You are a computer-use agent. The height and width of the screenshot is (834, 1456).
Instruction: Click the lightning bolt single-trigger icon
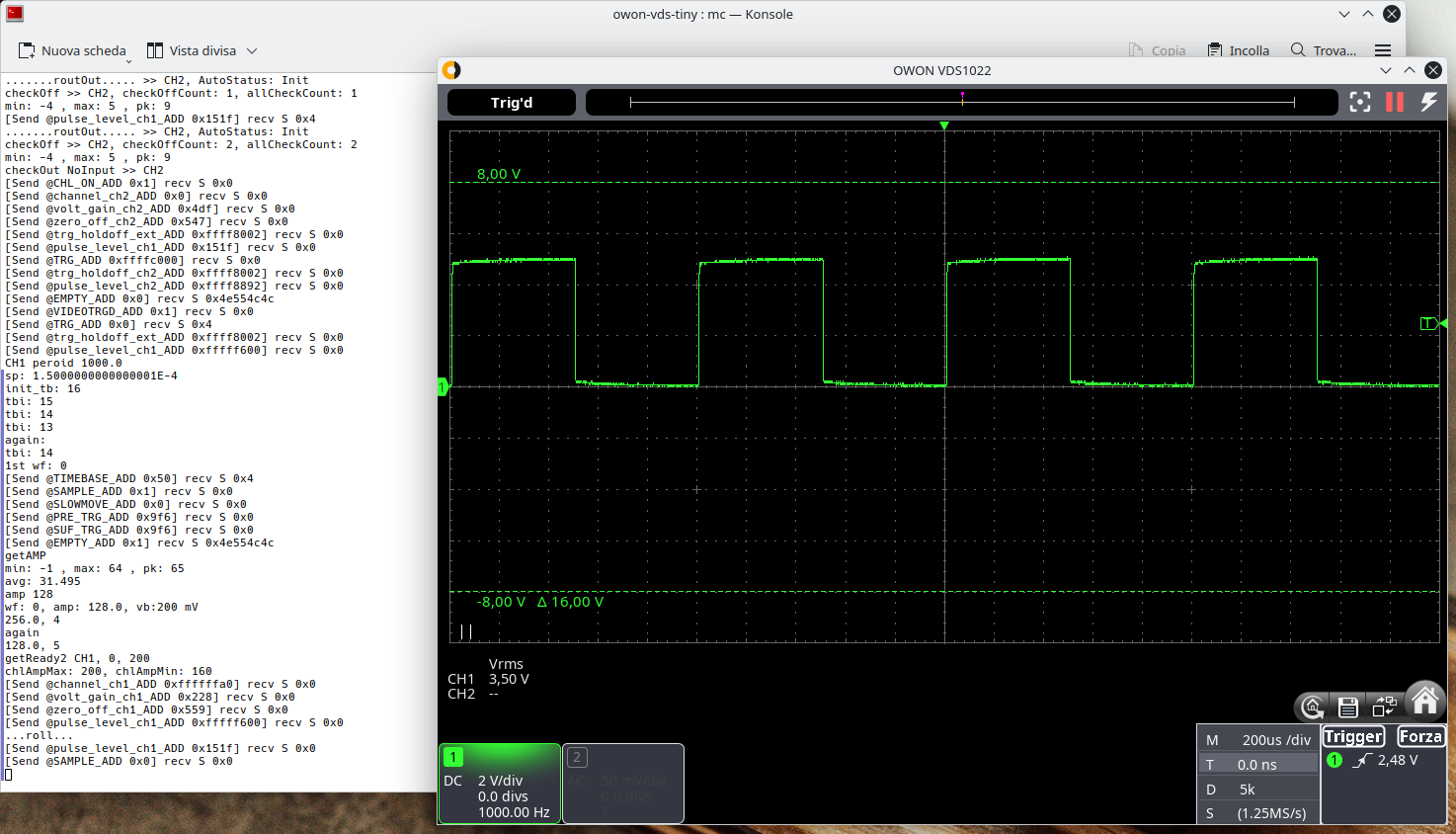(1428, 102)
